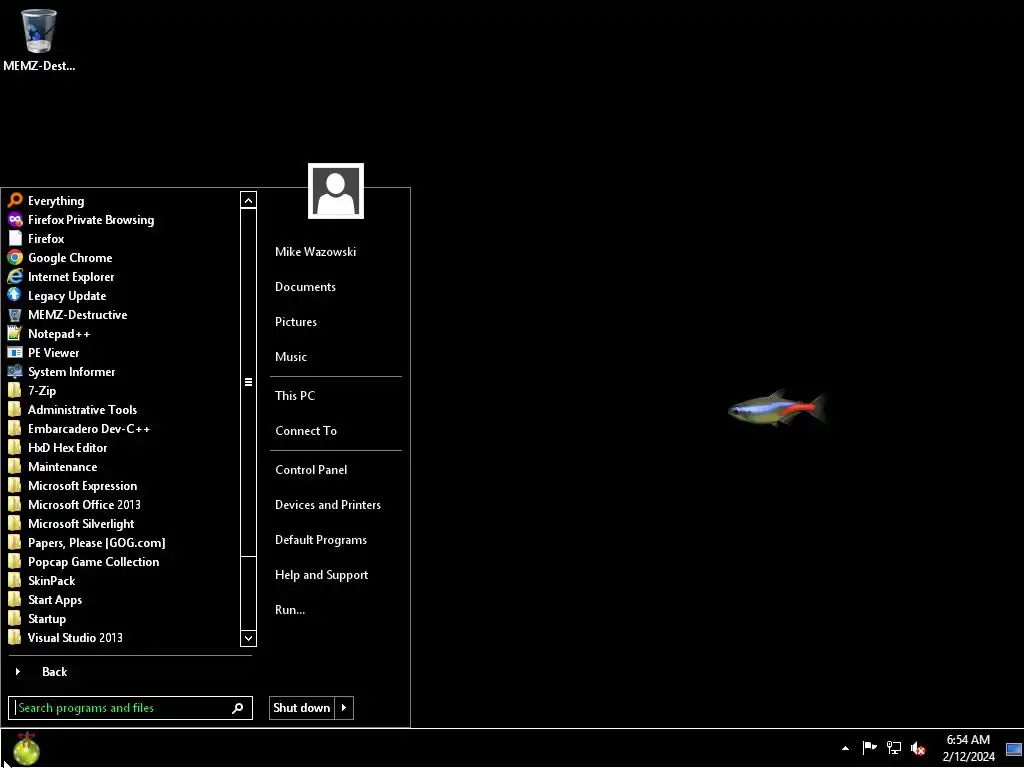This screenshot has height=768, width=1024.
Task: Click programs list scroll down arrow
Action: tap(248, 638)
